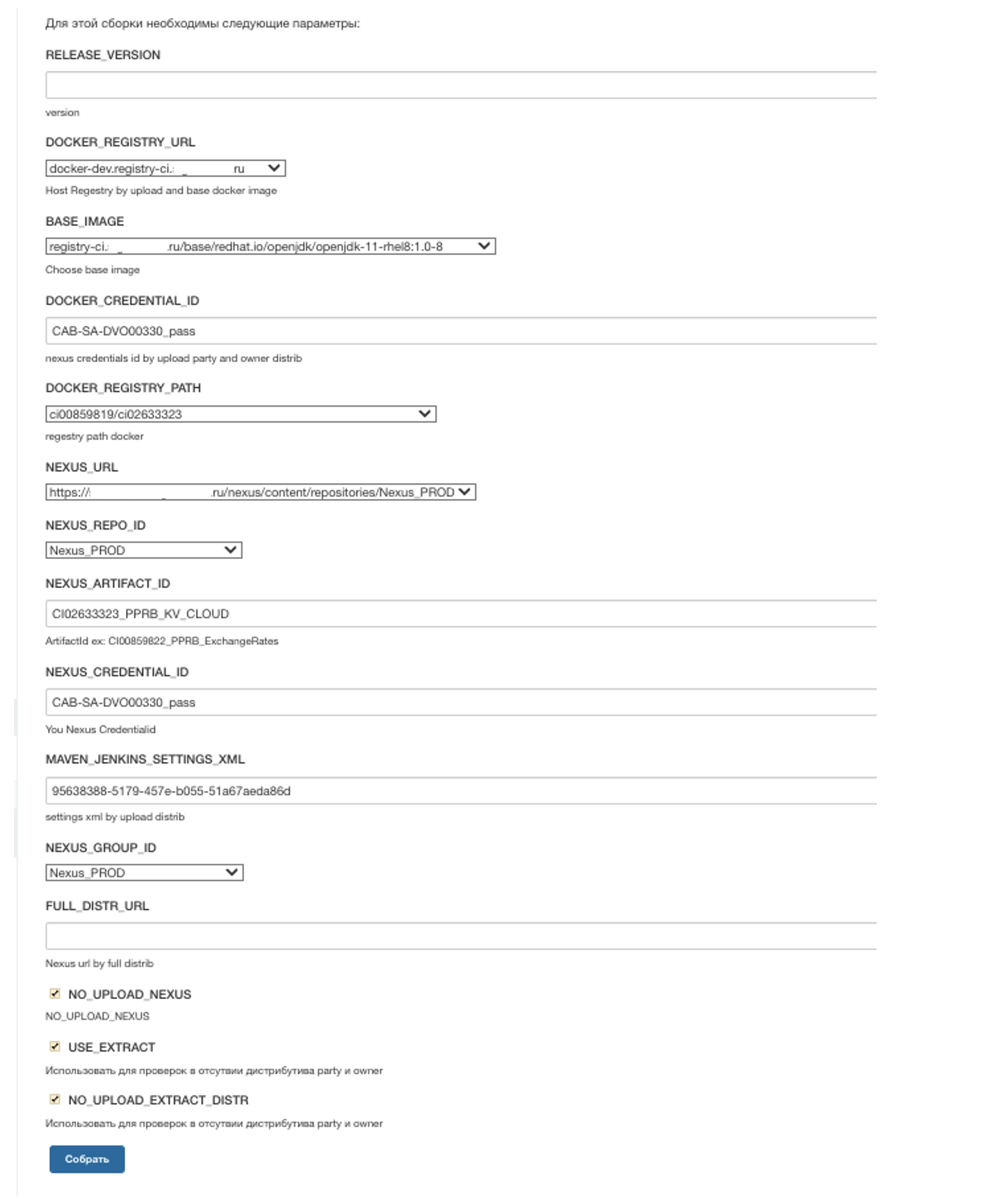Click the arrow of NEXUS_GROUP_ID selector

coord(232,872)
